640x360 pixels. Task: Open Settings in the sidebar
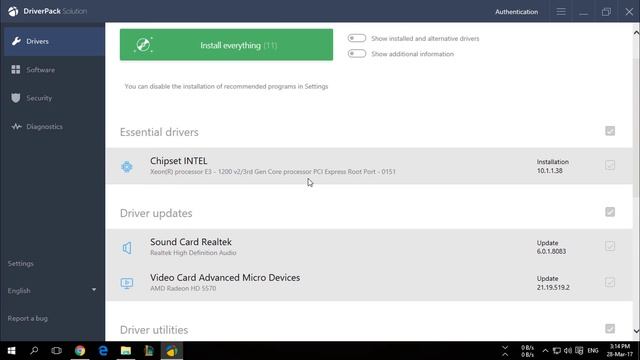(20, 264)
